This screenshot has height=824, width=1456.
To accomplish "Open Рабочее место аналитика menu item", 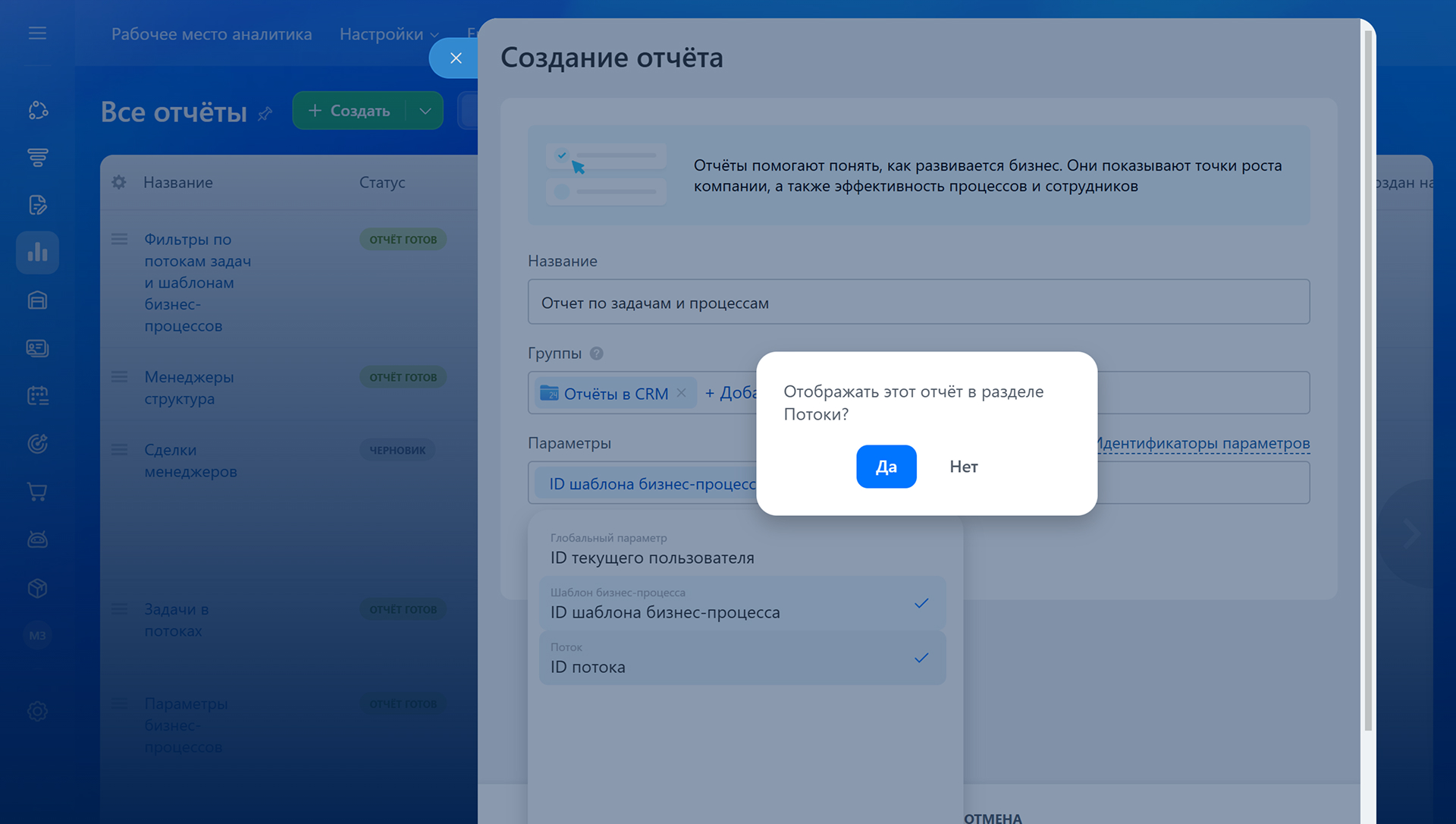I will 212,34.
